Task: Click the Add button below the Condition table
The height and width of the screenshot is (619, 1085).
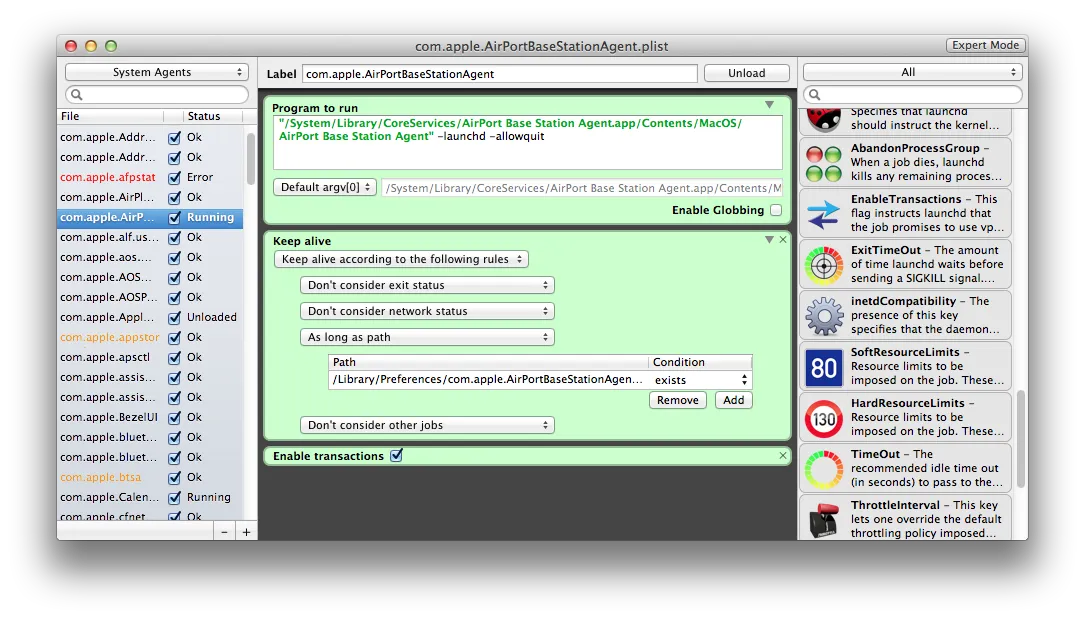Action: click(733, 400)
